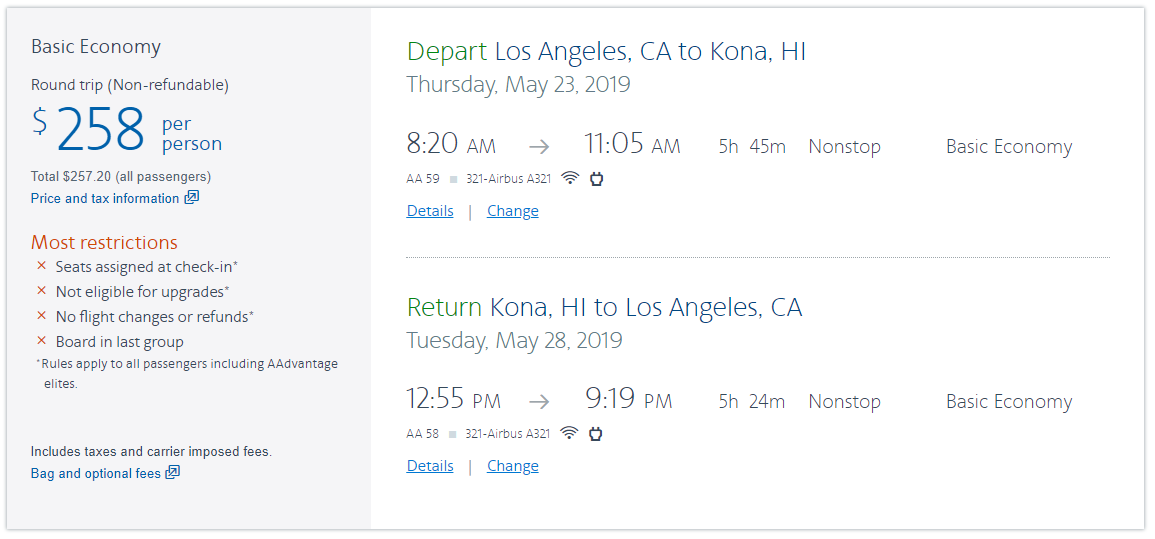Click the red X beside Seats assigned at check-in
This screenshot has height=539, width=1155.
pyautogui.click(x=41, y=266)
